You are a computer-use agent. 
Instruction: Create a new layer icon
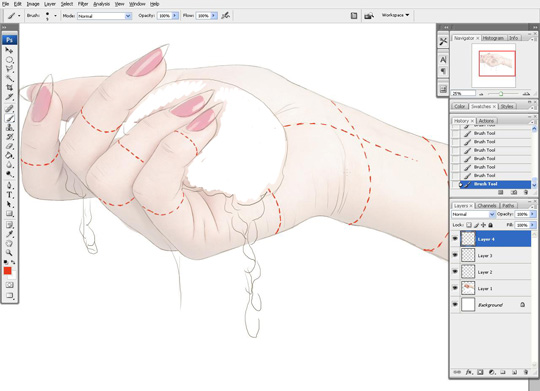pos(514,372)
